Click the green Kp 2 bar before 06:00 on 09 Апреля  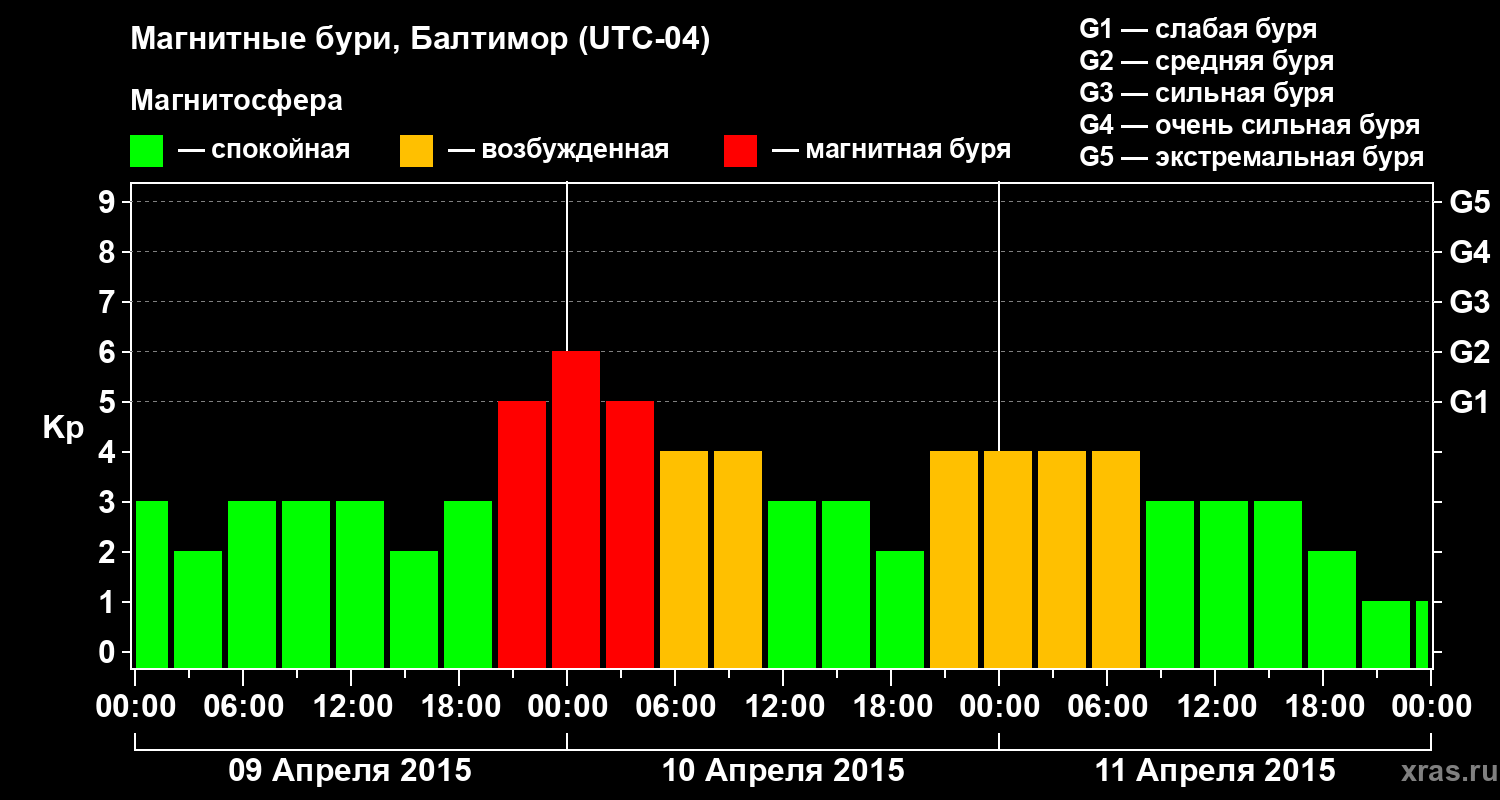[198, 610]
